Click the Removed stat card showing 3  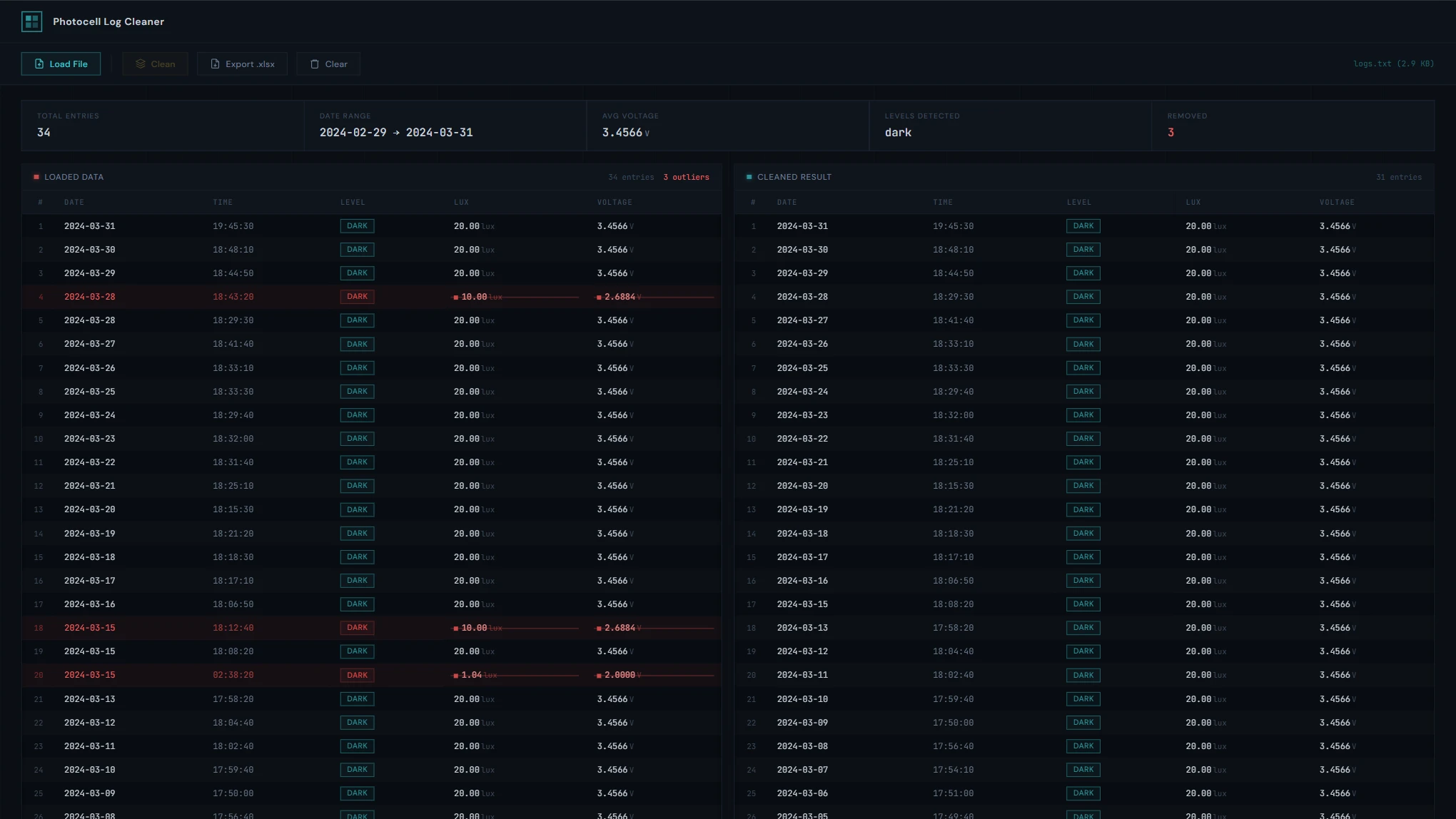click(x=1292, y=126)
